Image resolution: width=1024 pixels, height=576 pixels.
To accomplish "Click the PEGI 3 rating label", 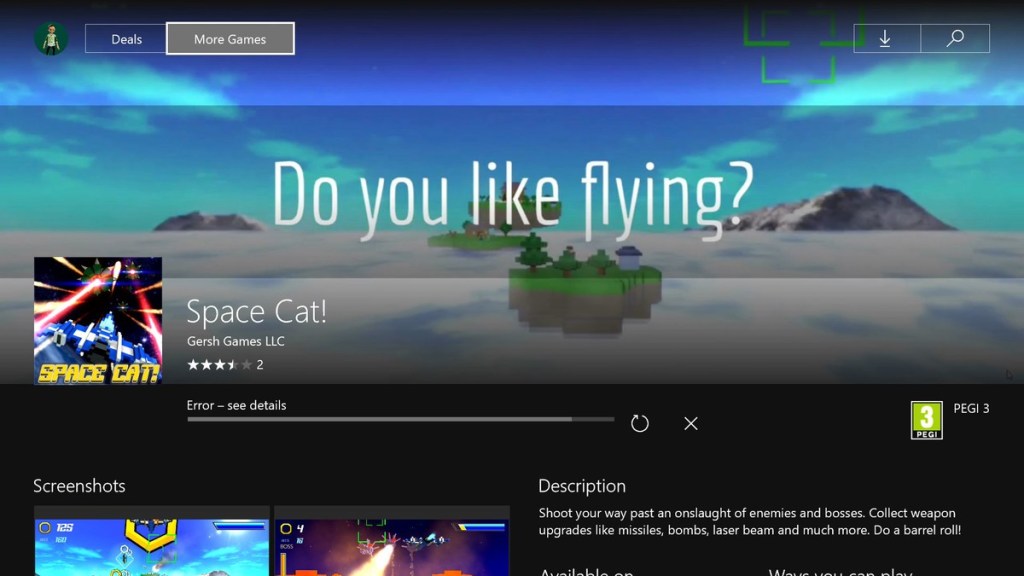I will 971,408.
